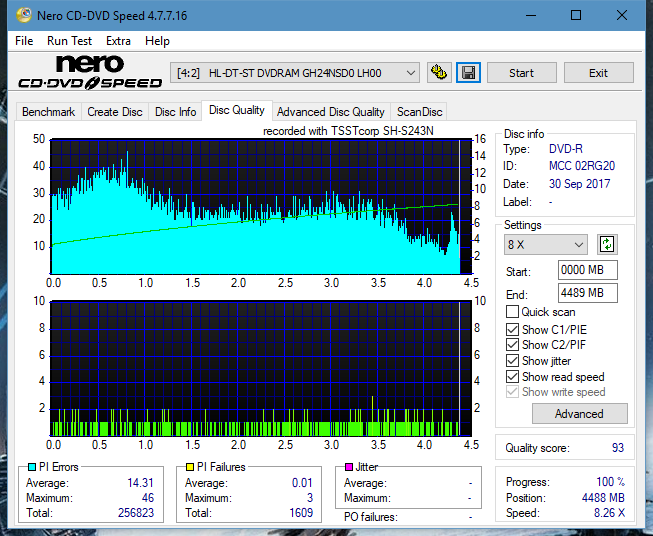Open the Extra menu
The height and width of the screenshot is (536, 653).
(118, 41)
